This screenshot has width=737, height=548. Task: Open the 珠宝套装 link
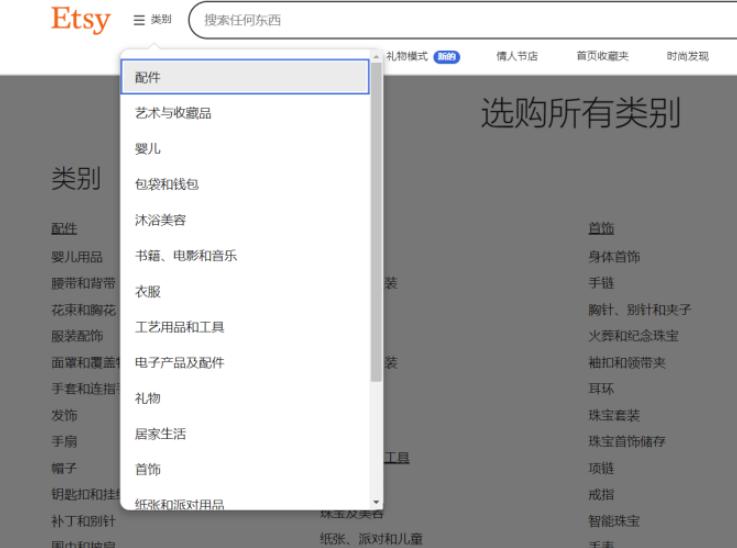(x=614, y=415)
